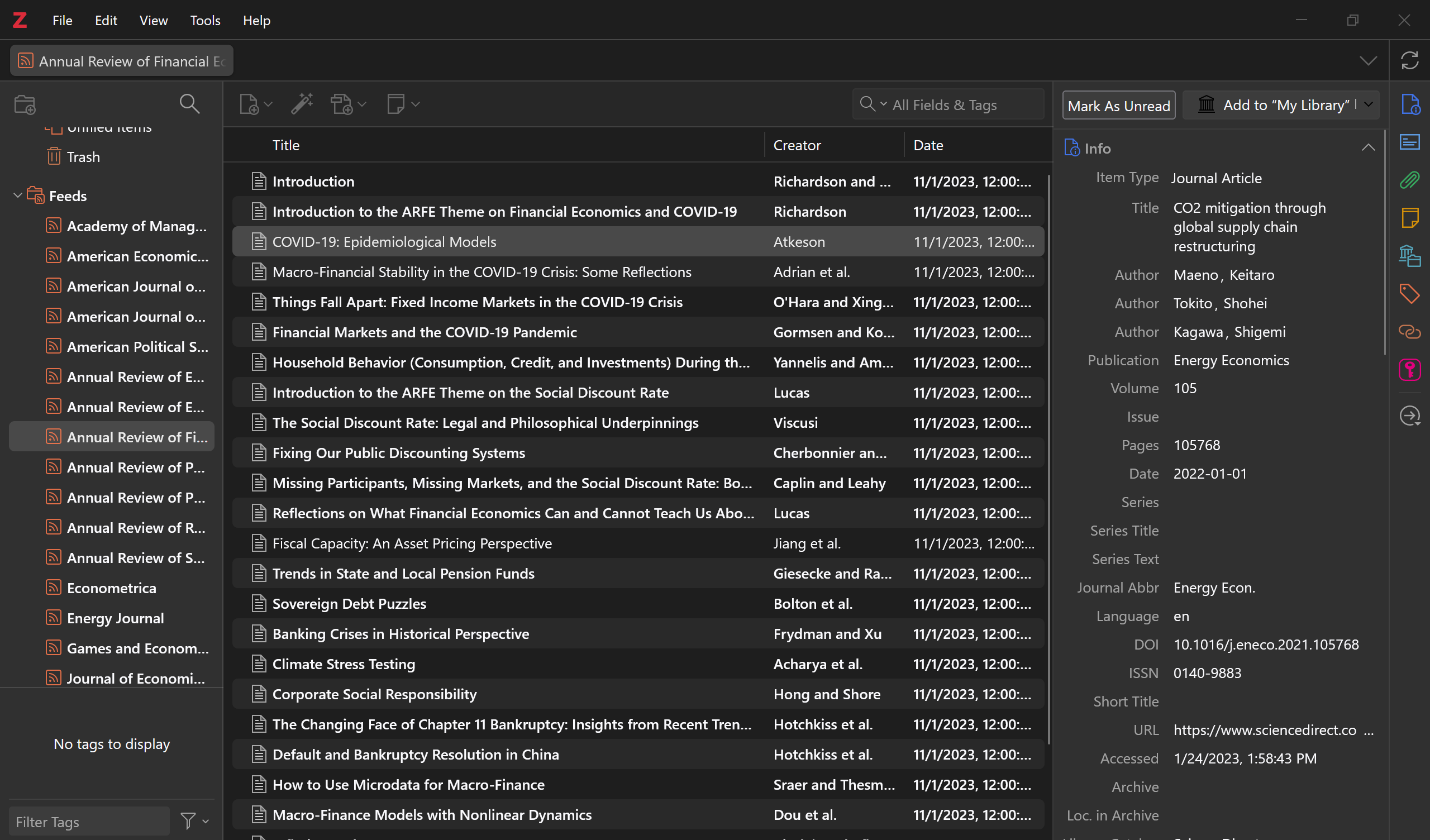Open the Libraries and Collections sidebar icon
Image resolution: width=1430 pixels, height=840 pixels.
(1409, 255)
